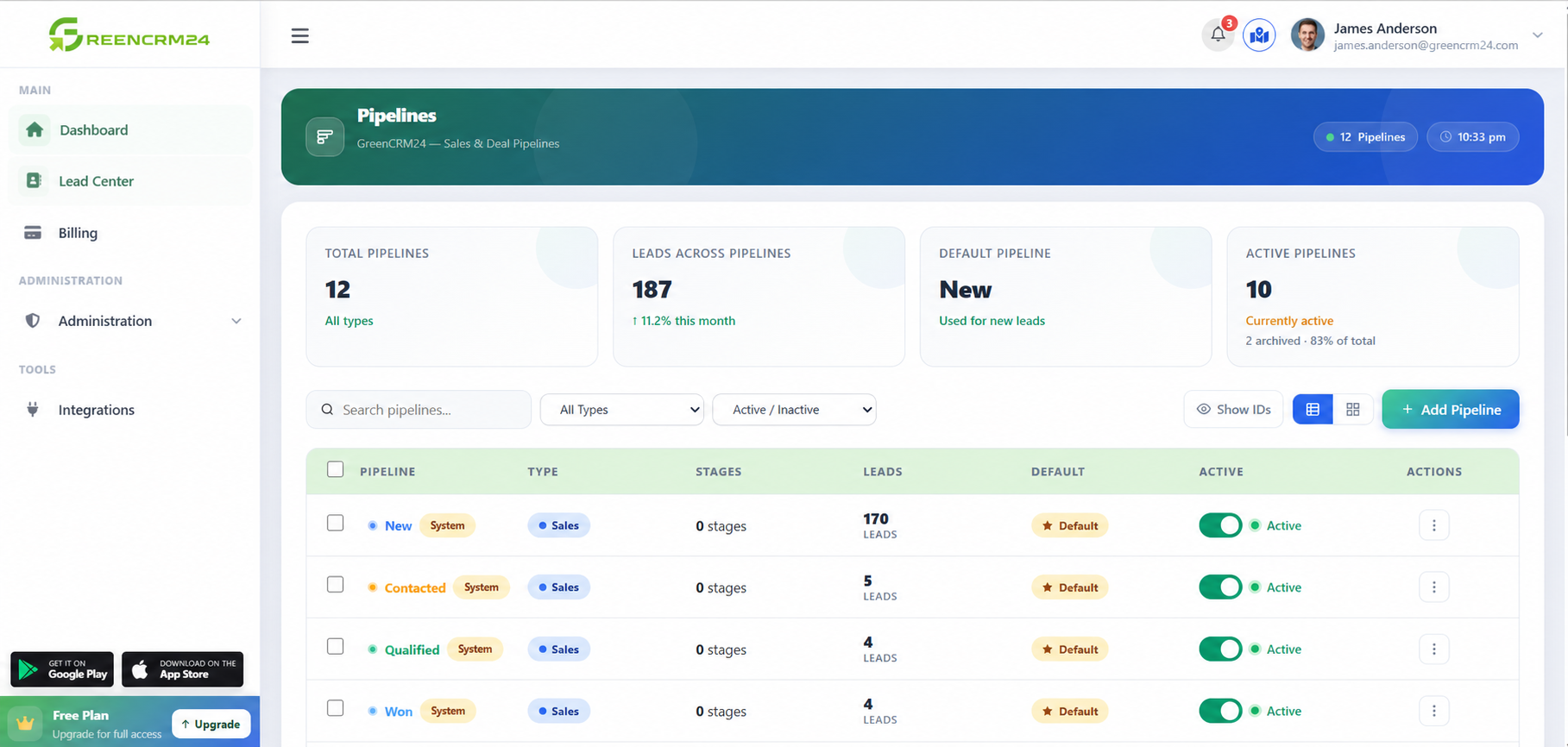Click the Add Pipeline button
1568x747 pixels.
tap(1451, 410)
